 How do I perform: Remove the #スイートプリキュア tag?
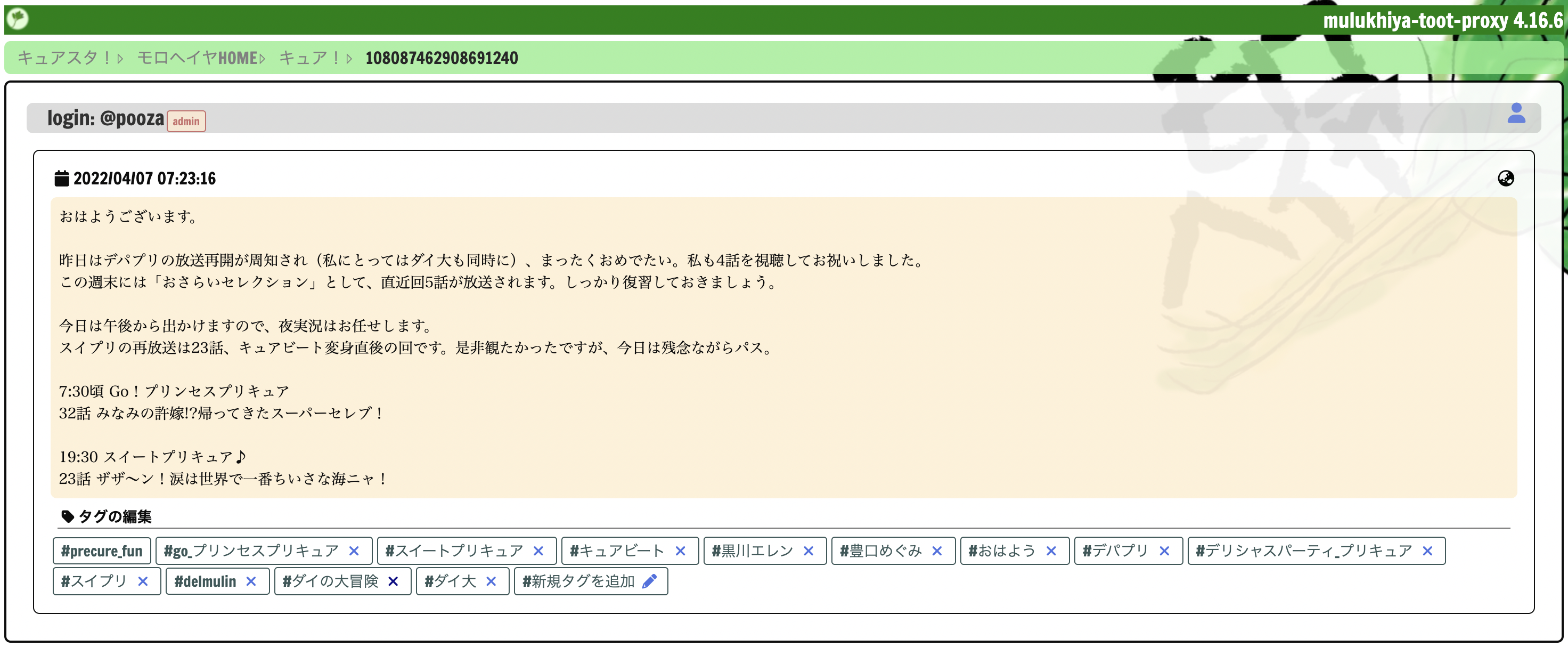point(538,552)
